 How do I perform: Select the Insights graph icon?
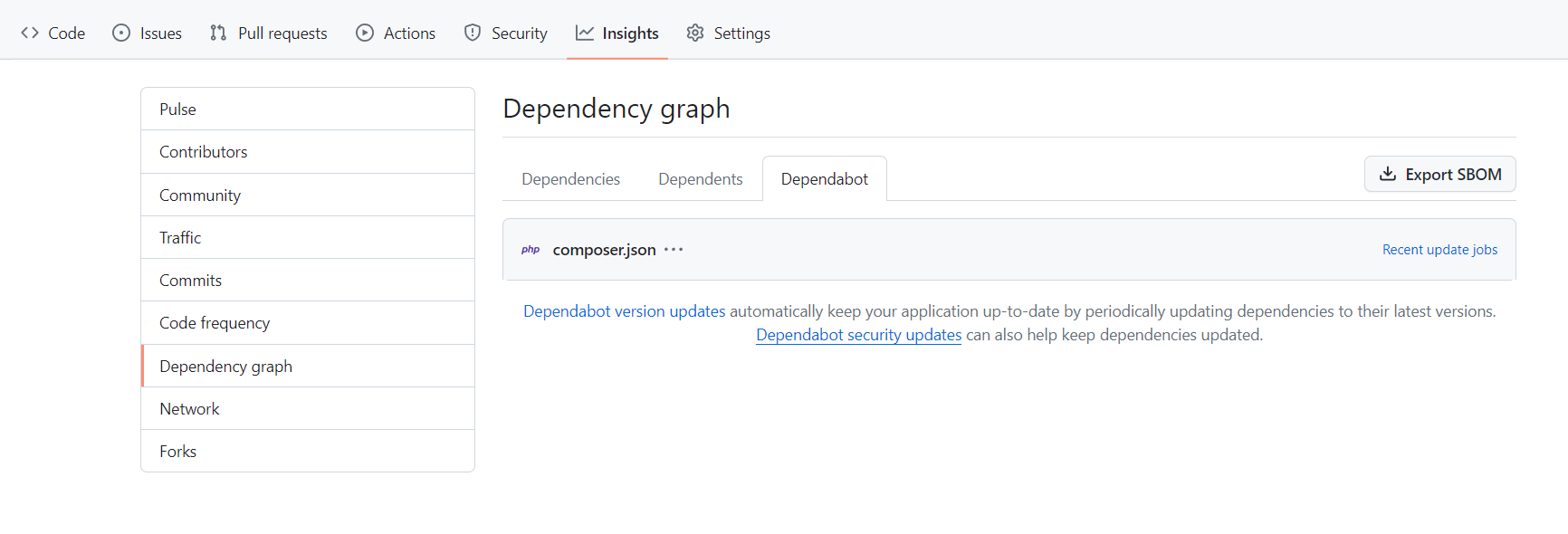[x=583, y=32]
